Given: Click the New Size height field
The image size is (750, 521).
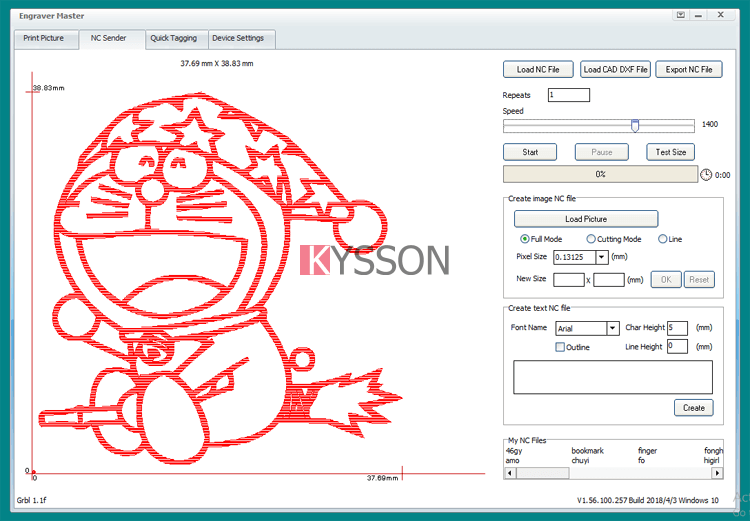Looking at the screenshot, I should click(x=609, y=279).
